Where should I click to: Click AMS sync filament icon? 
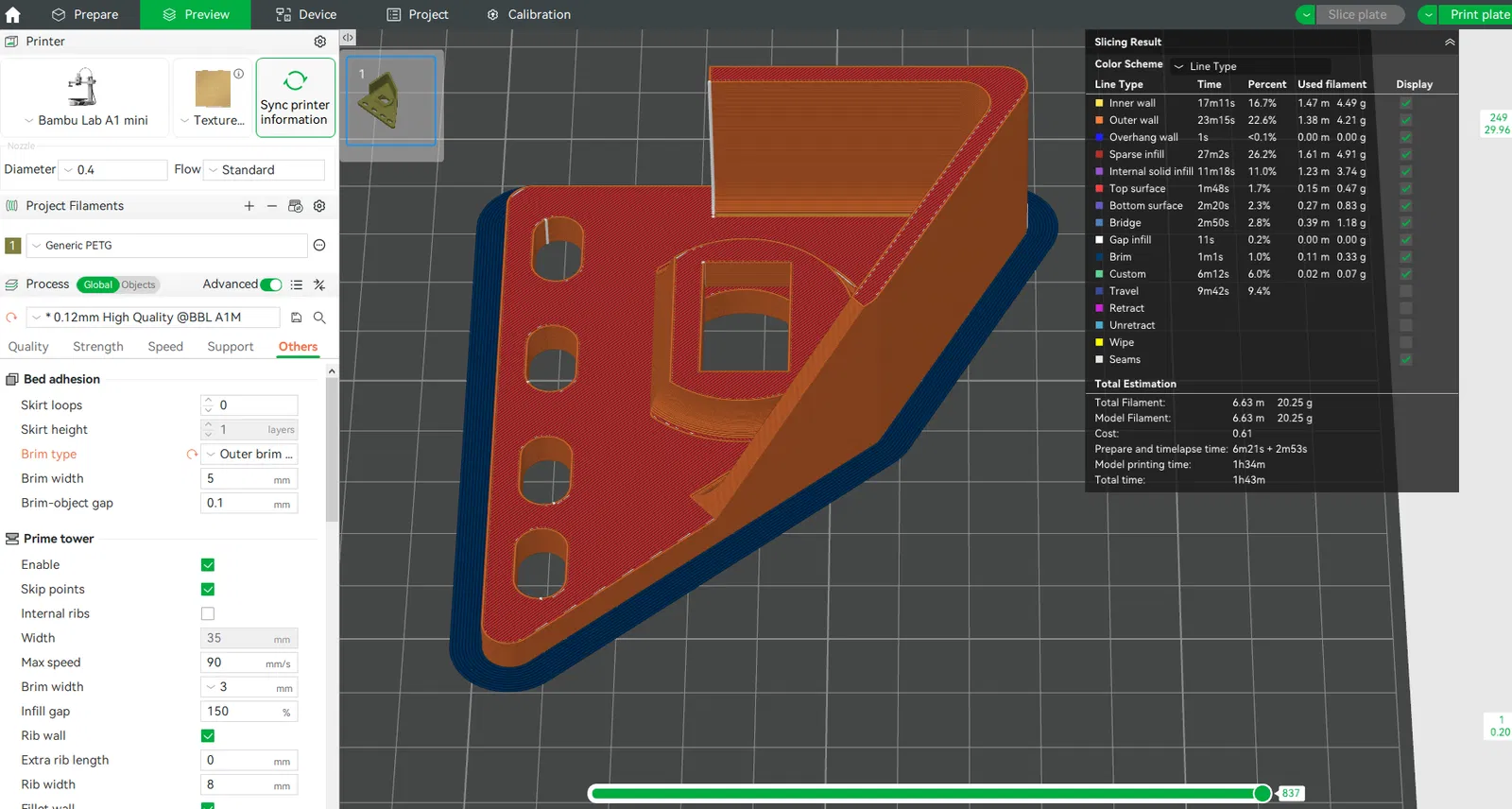(296, 206)
